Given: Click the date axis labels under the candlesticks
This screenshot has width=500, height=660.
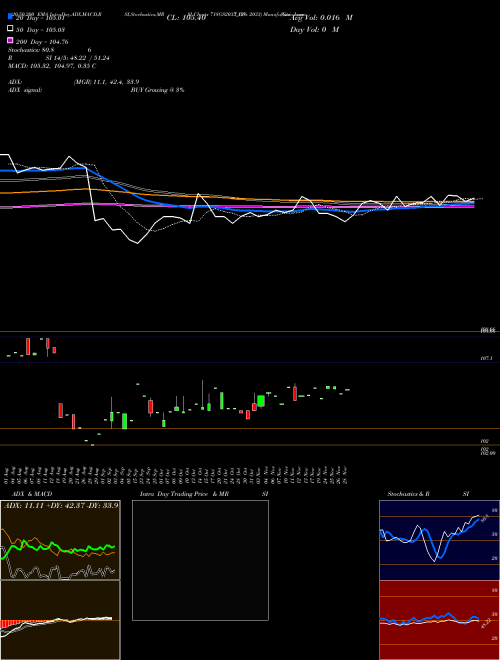Looking at the screenshot, I should [177, 475].
